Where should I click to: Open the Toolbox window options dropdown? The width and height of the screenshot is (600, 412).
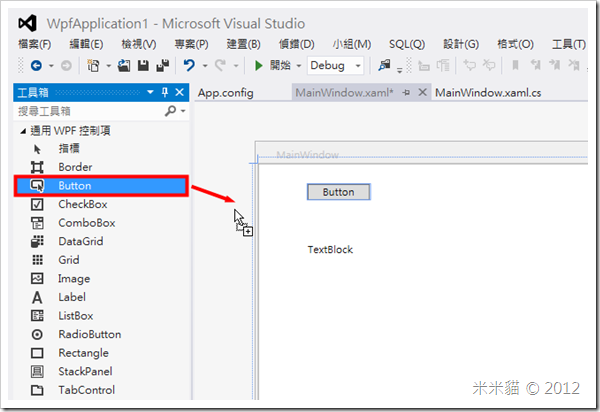150,92
